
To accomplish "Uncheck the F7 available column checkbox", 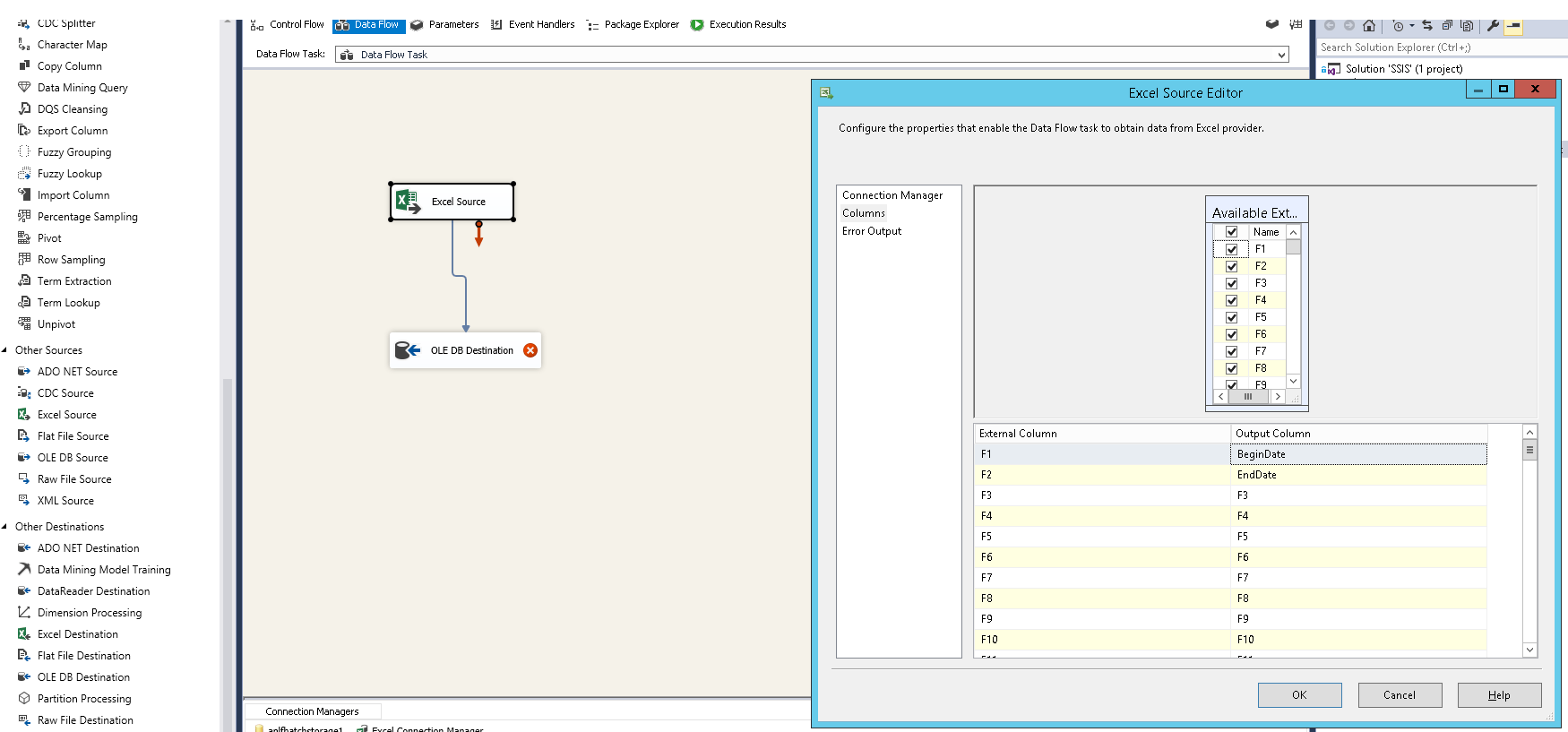I will pyautogui.click(x=1231, y=351).
